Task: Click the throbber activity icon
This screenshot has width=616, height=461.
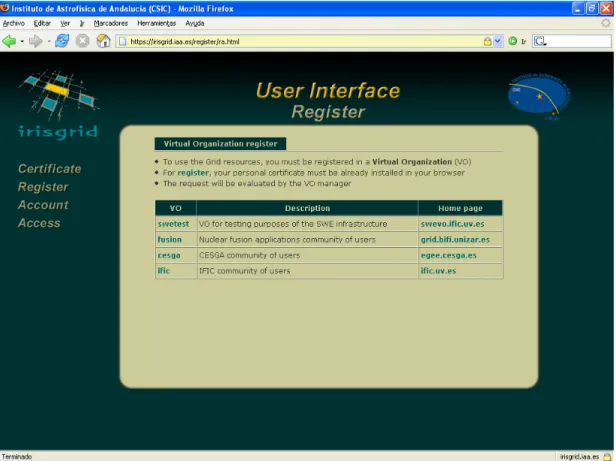Action: (x=606, y=23)
